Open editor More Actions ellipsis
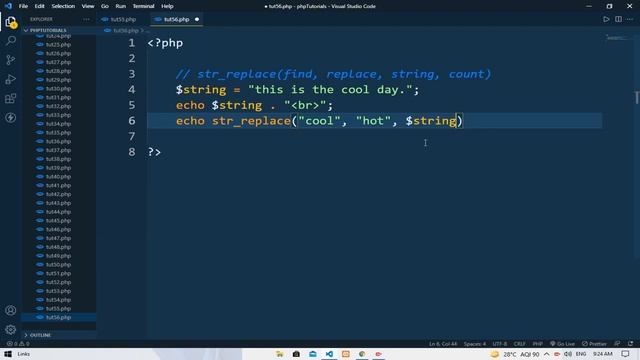The image size is (640, 360). 630,19
